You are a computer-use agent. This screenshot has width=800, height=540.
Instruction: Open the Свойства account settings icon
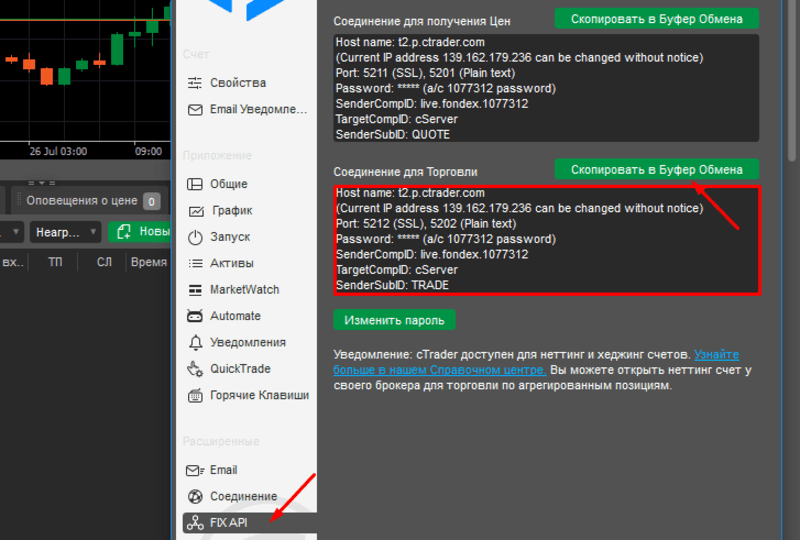(x=194, y=83)
